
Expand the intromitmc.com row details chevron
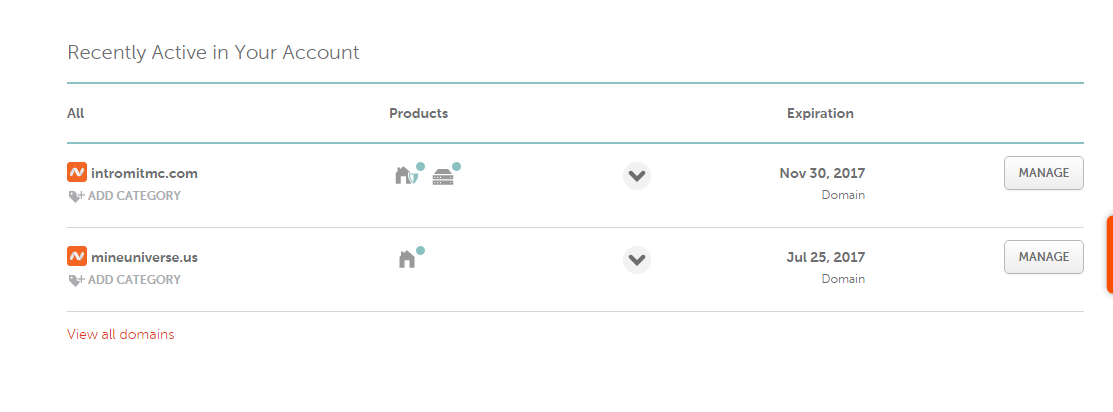pyautogui.click(x=637, y=176)
